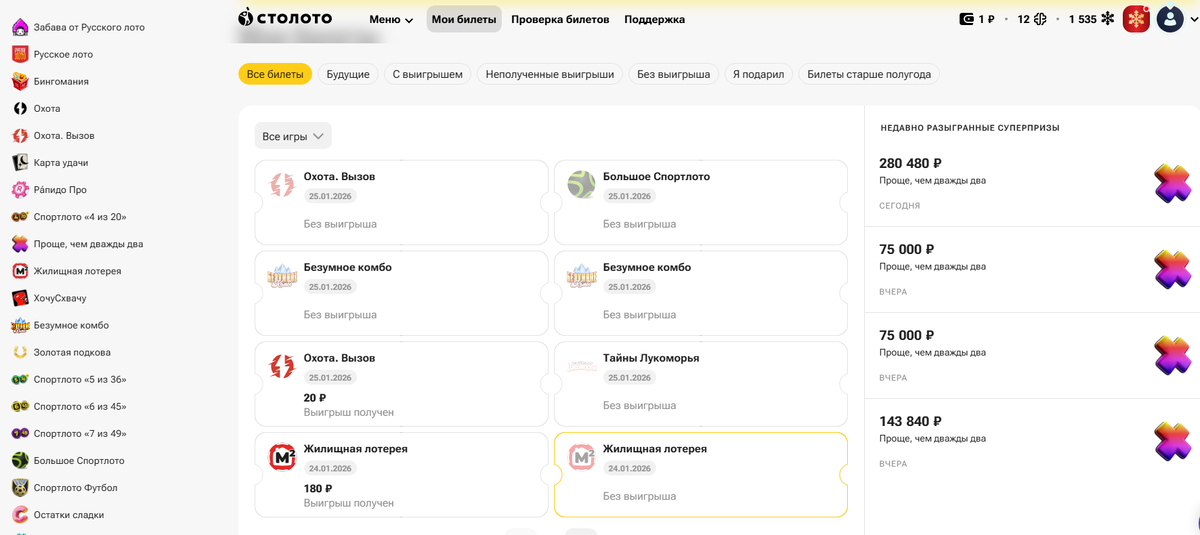1200x535 pixels.
Task: Click the Бингомания icon in sidebar
Action: pos(20,81)
